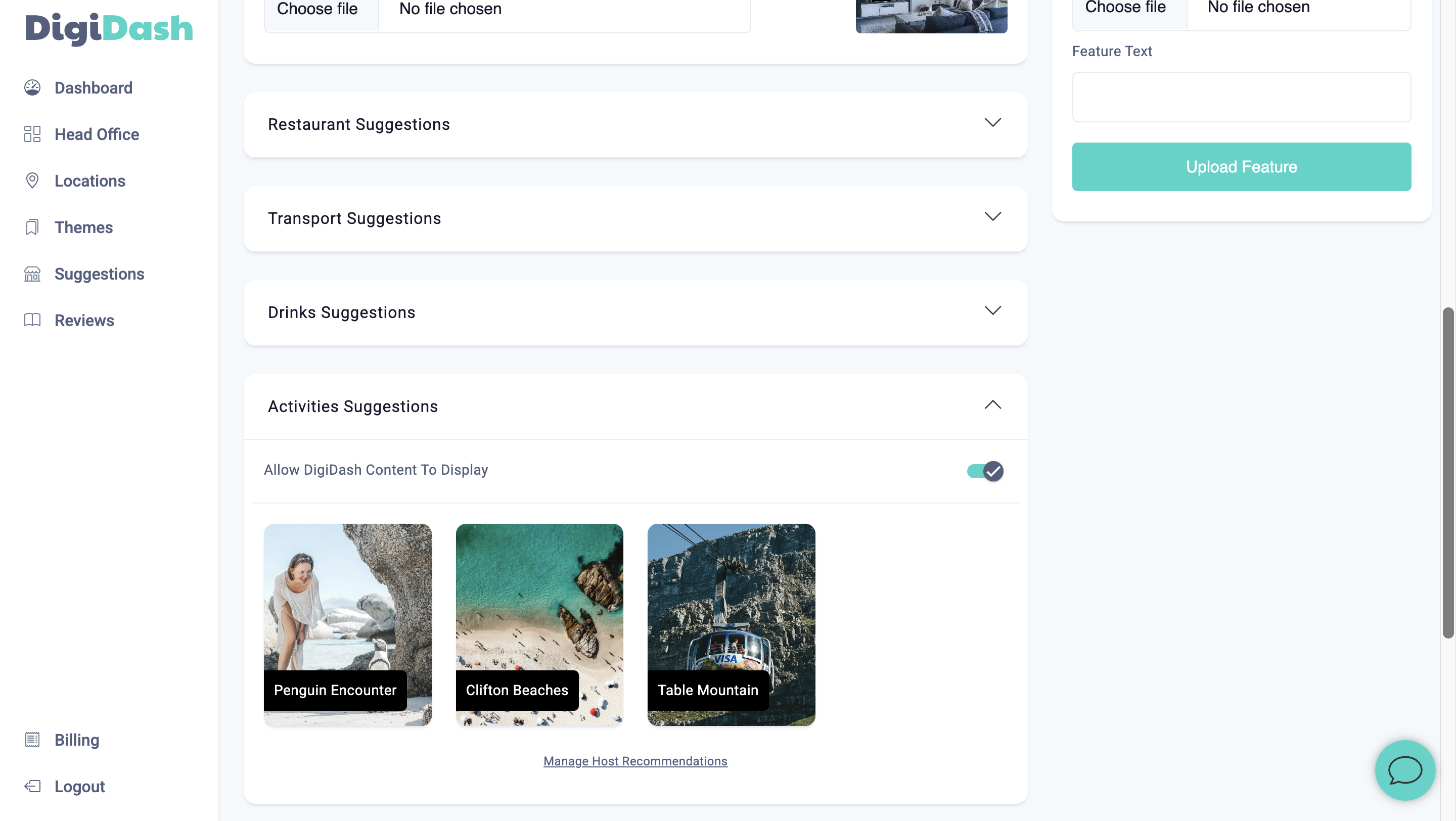The height and width of the screenshot is (821, 1456).
Task: Click the Themes bookmark icon
Action: point(32,227)
